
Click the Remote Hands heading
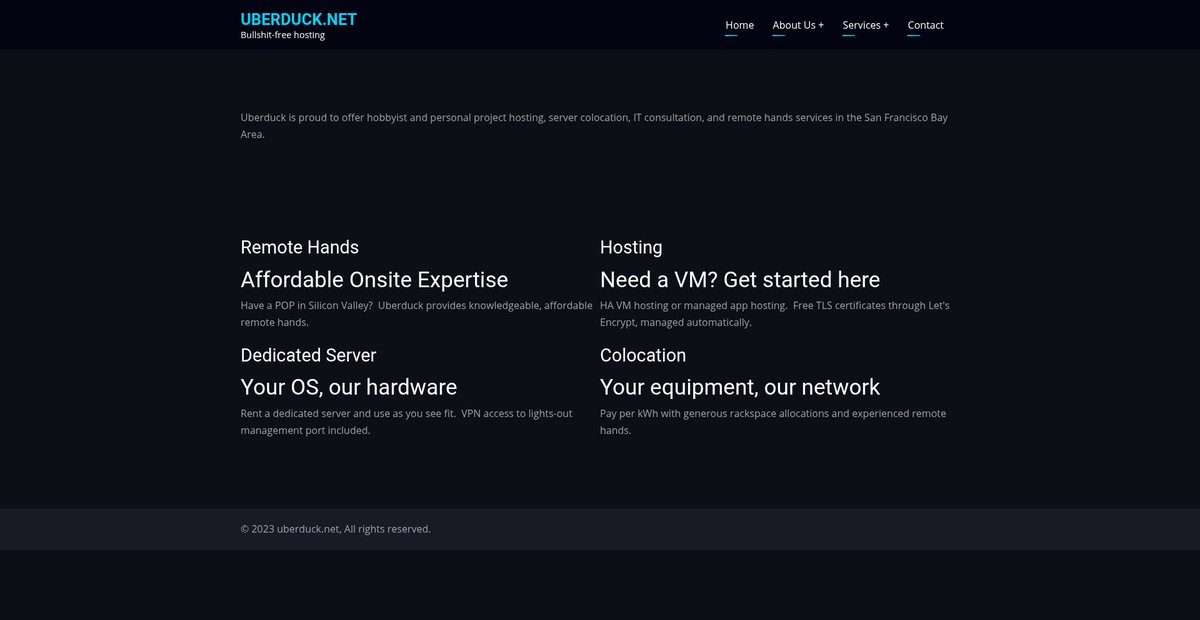pos(299,247)
